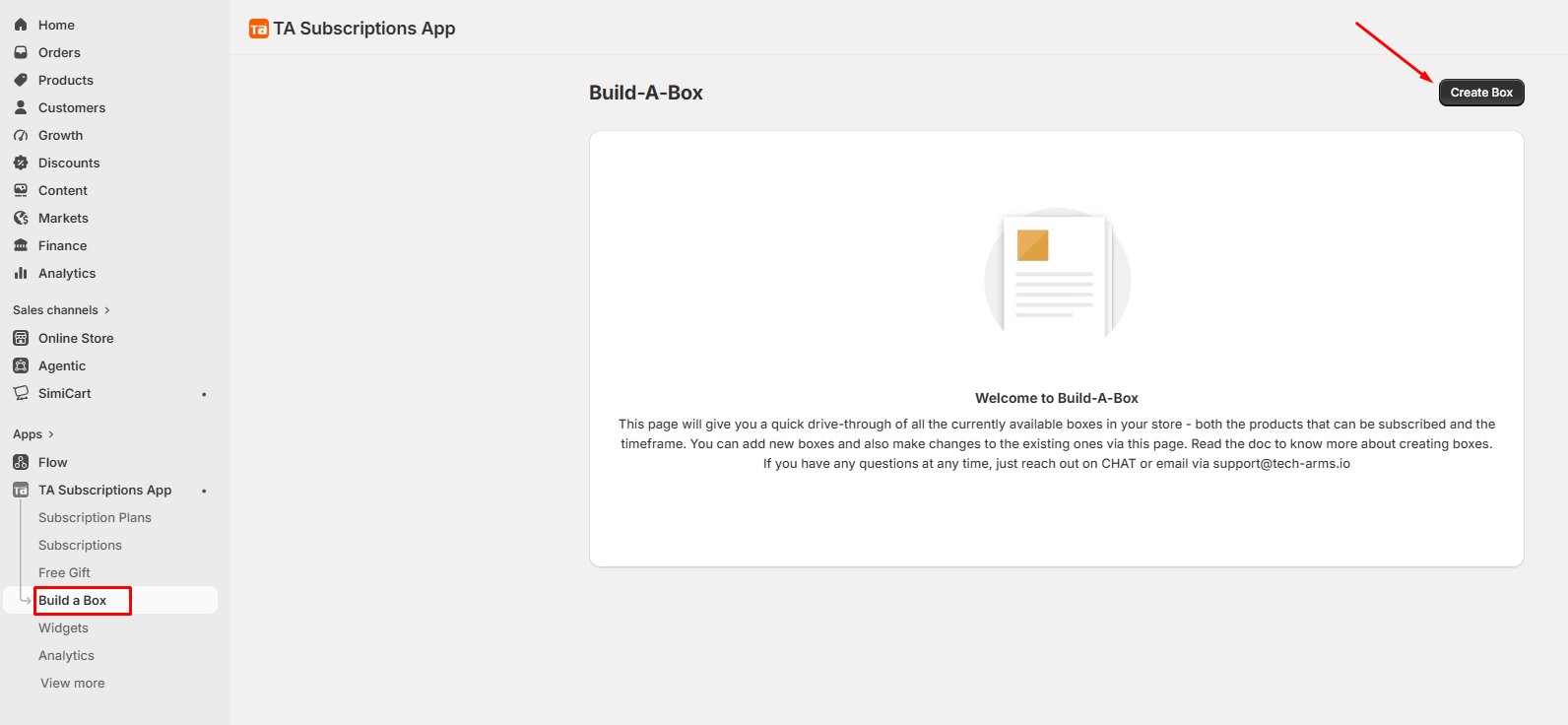Image resolution: width=1568 pixels, height=725 pixels.
Task: Click the SimiCart channel icon
Action: click(x=21, y=393)
